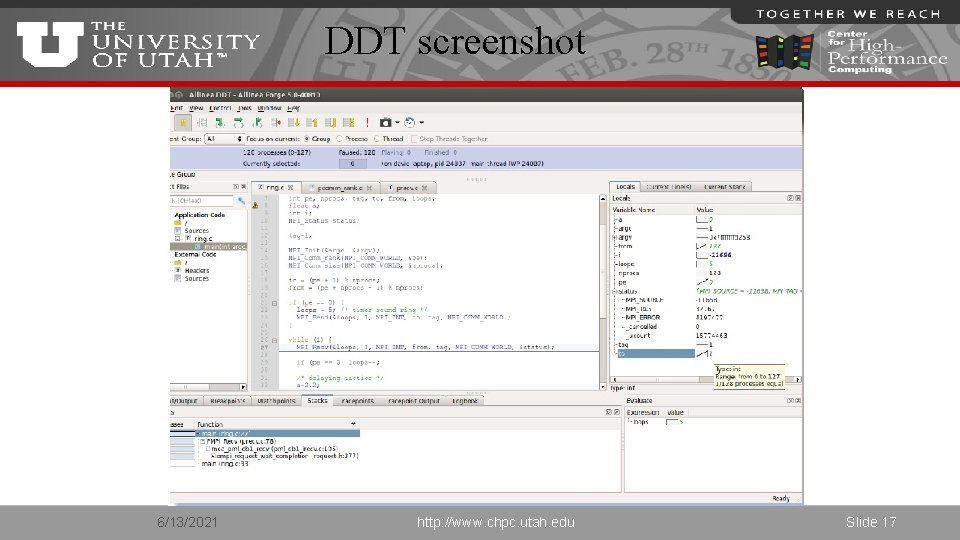Click the Step Out green arrow icon
This screenshot has height=540, width=960.
[257, 122]
